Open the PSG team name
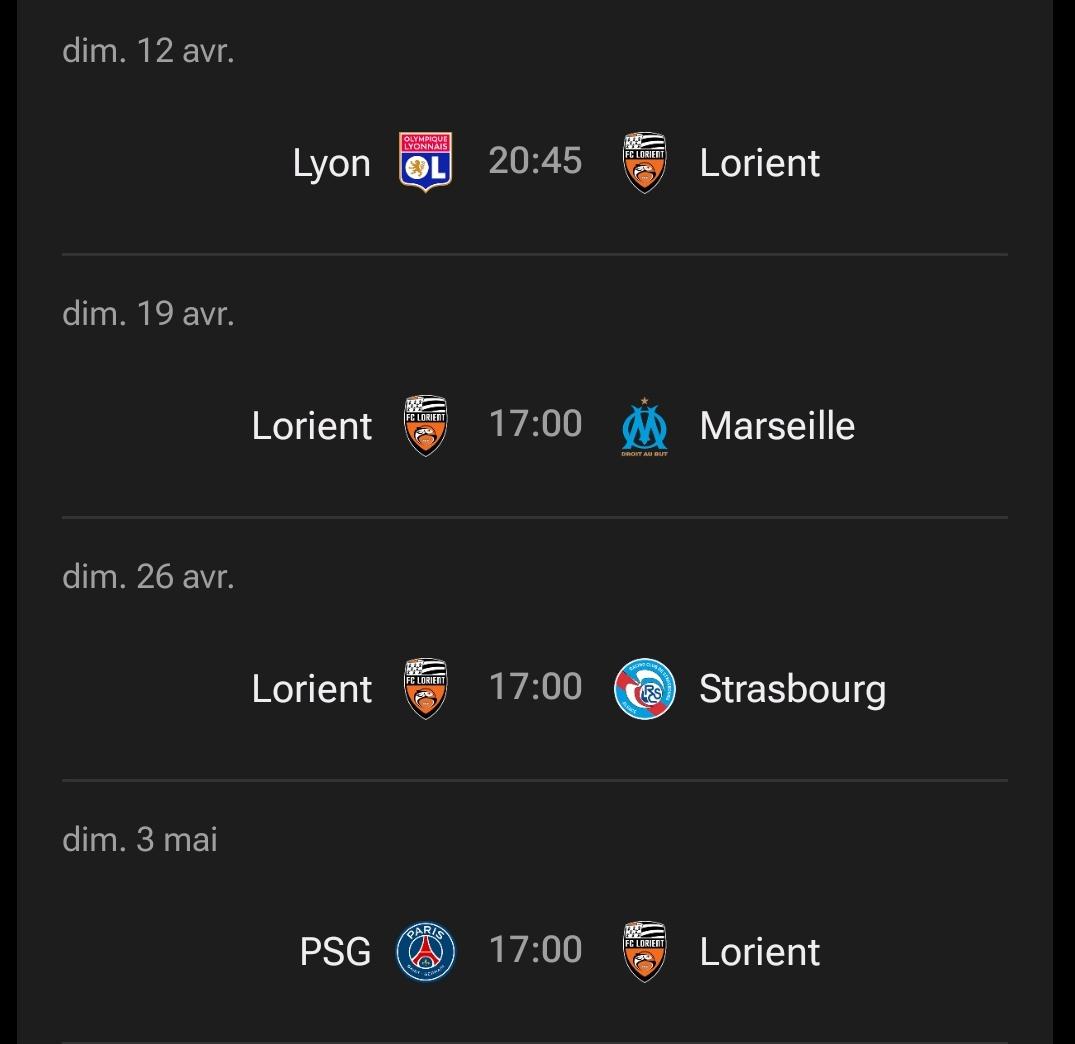The image size is (1075, 1044). 335,952
